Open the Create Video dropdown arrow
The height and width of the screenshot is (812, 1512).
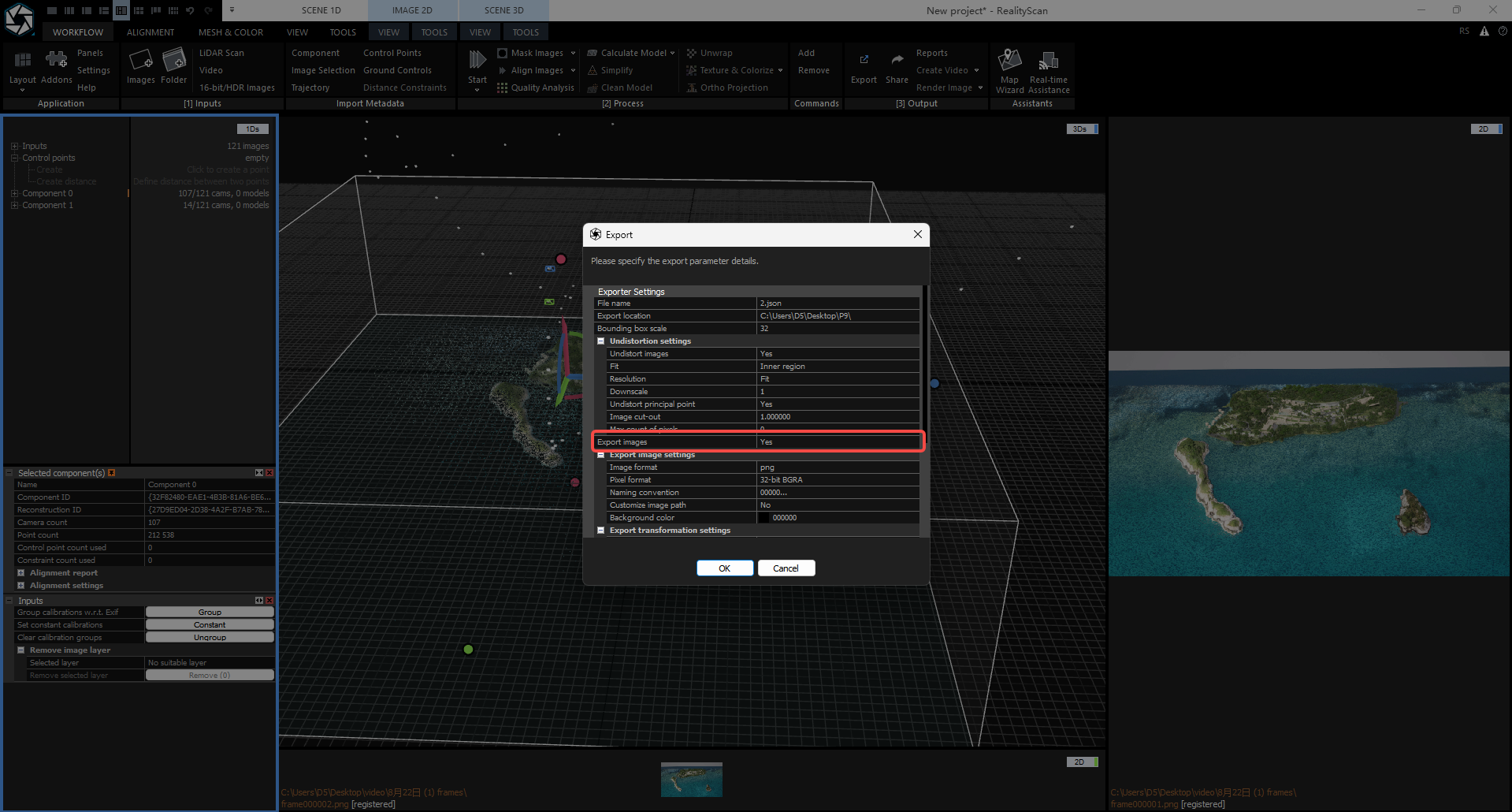[977, 70]
